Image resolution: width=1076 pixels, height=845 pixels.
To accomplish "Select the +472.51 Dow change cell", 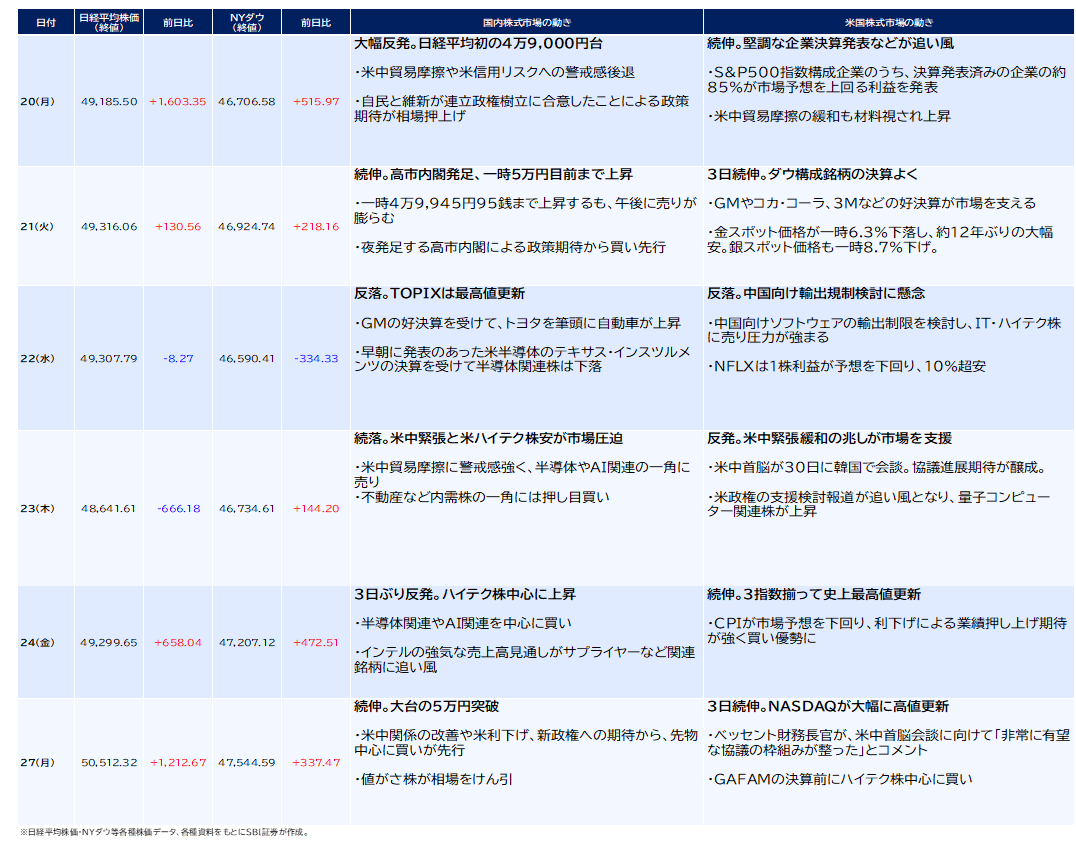I will 316,643.
